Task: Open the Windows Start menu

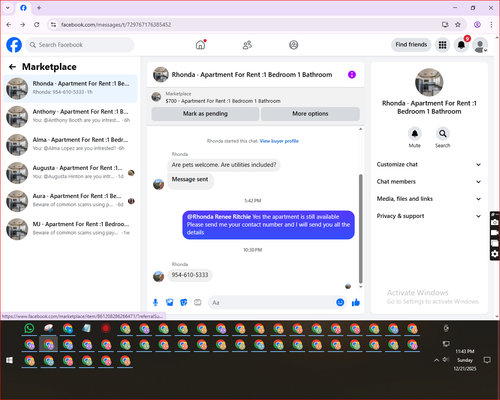Action: pos(10,360)
